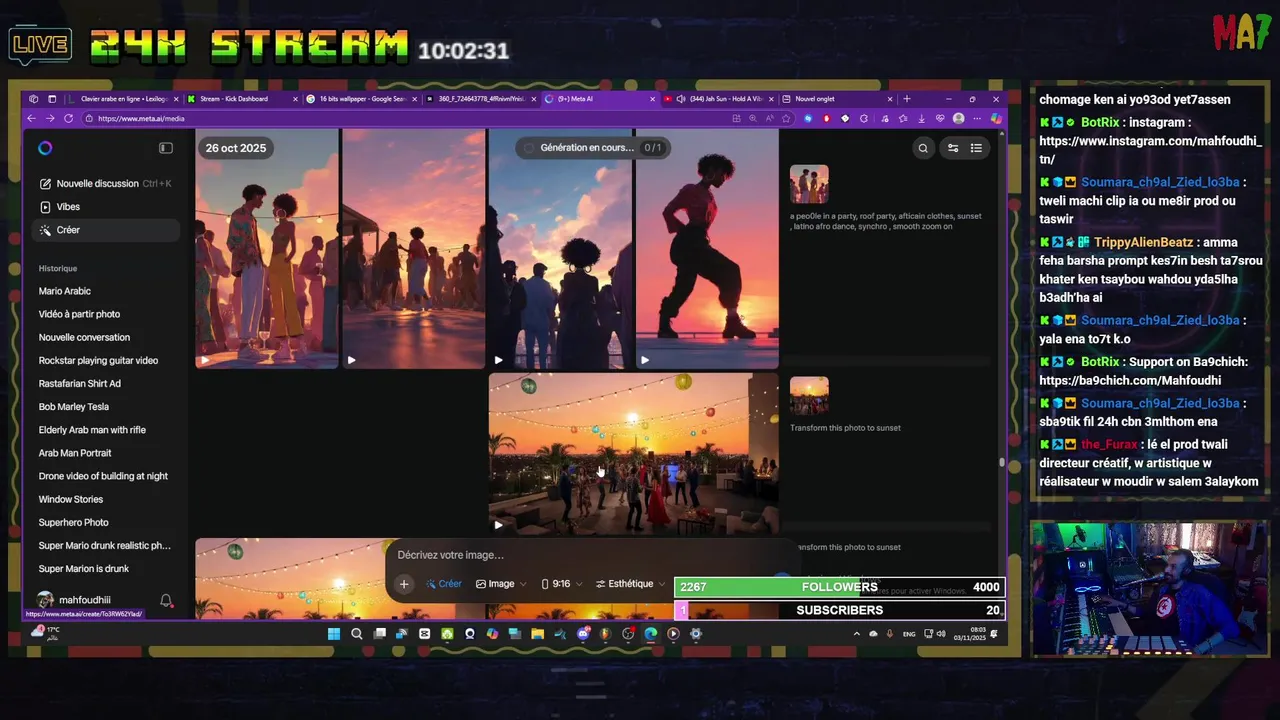Open Bob Marley Tesla history item
1280x720 pixels.
(x=73, y=407)
